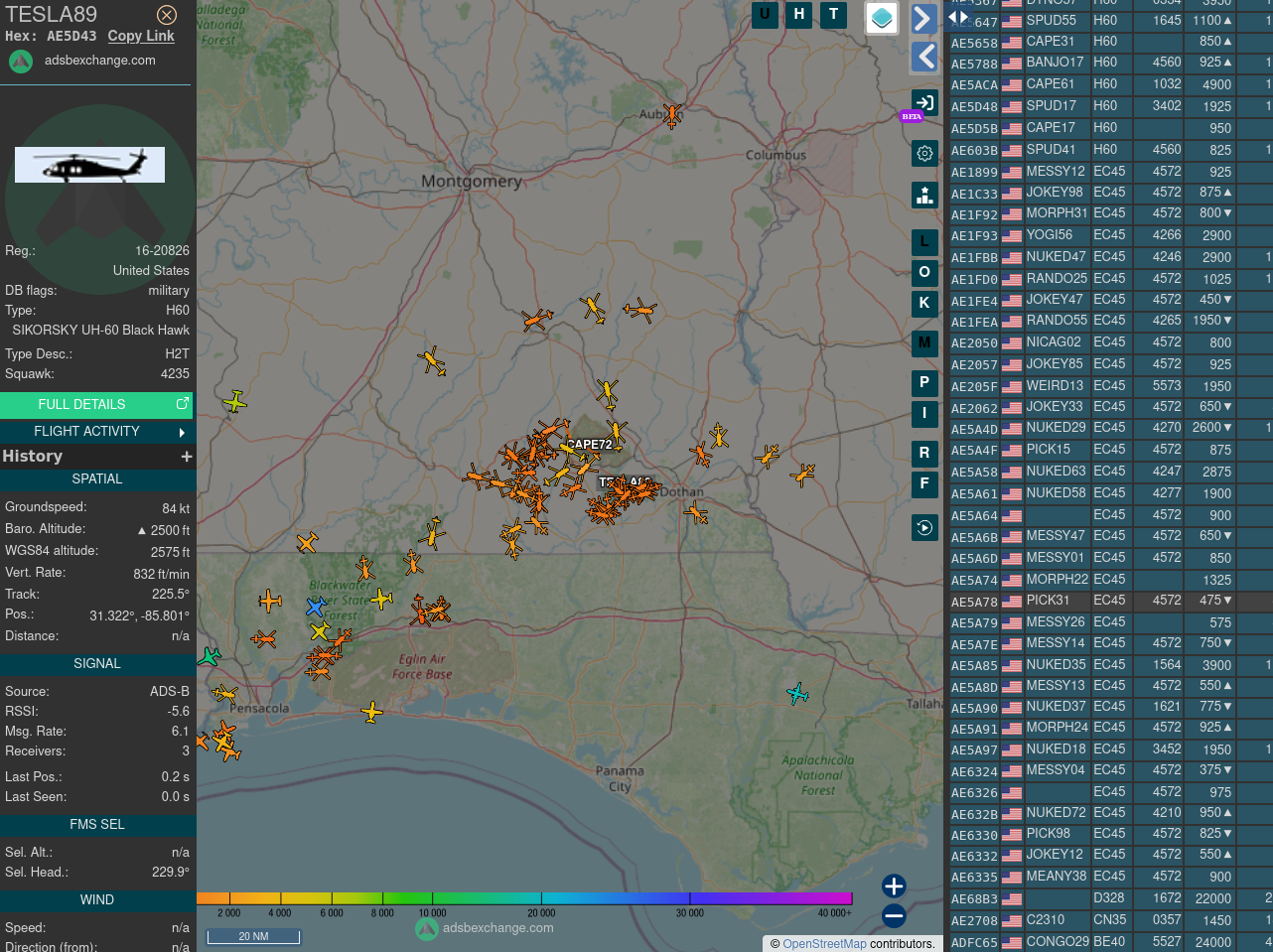
Task: Open the statistics podium icon
Action: [x=924, y=195]
